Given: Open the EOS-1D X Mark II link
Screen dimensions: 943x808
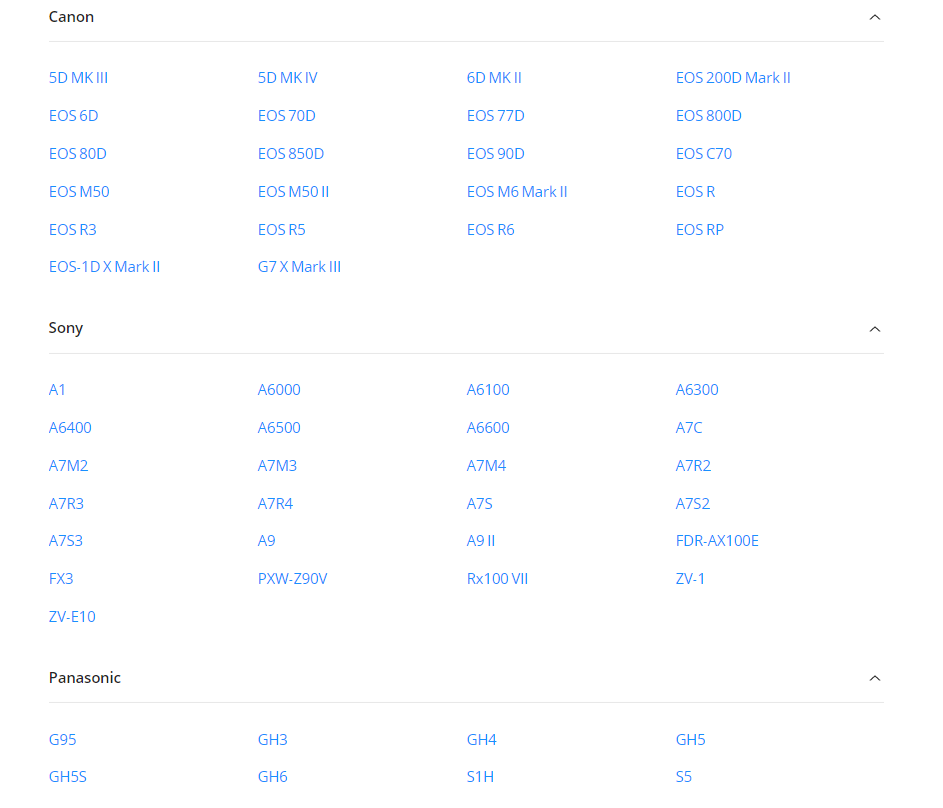Looking at the screenshot, I should (104, 267).
